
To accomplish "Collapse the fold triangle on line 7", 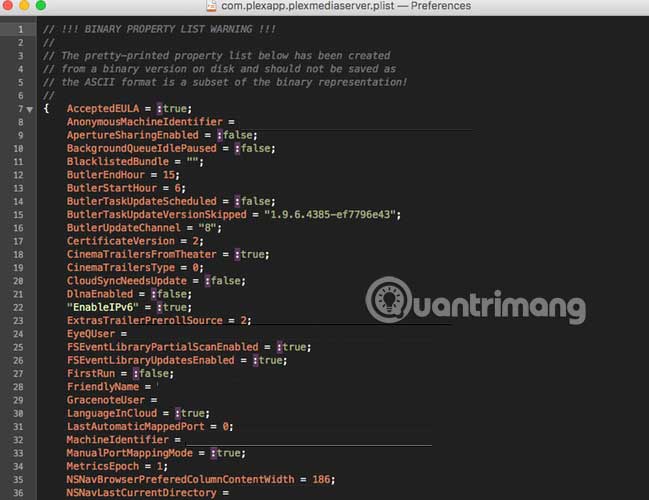I will pos(29,109).
